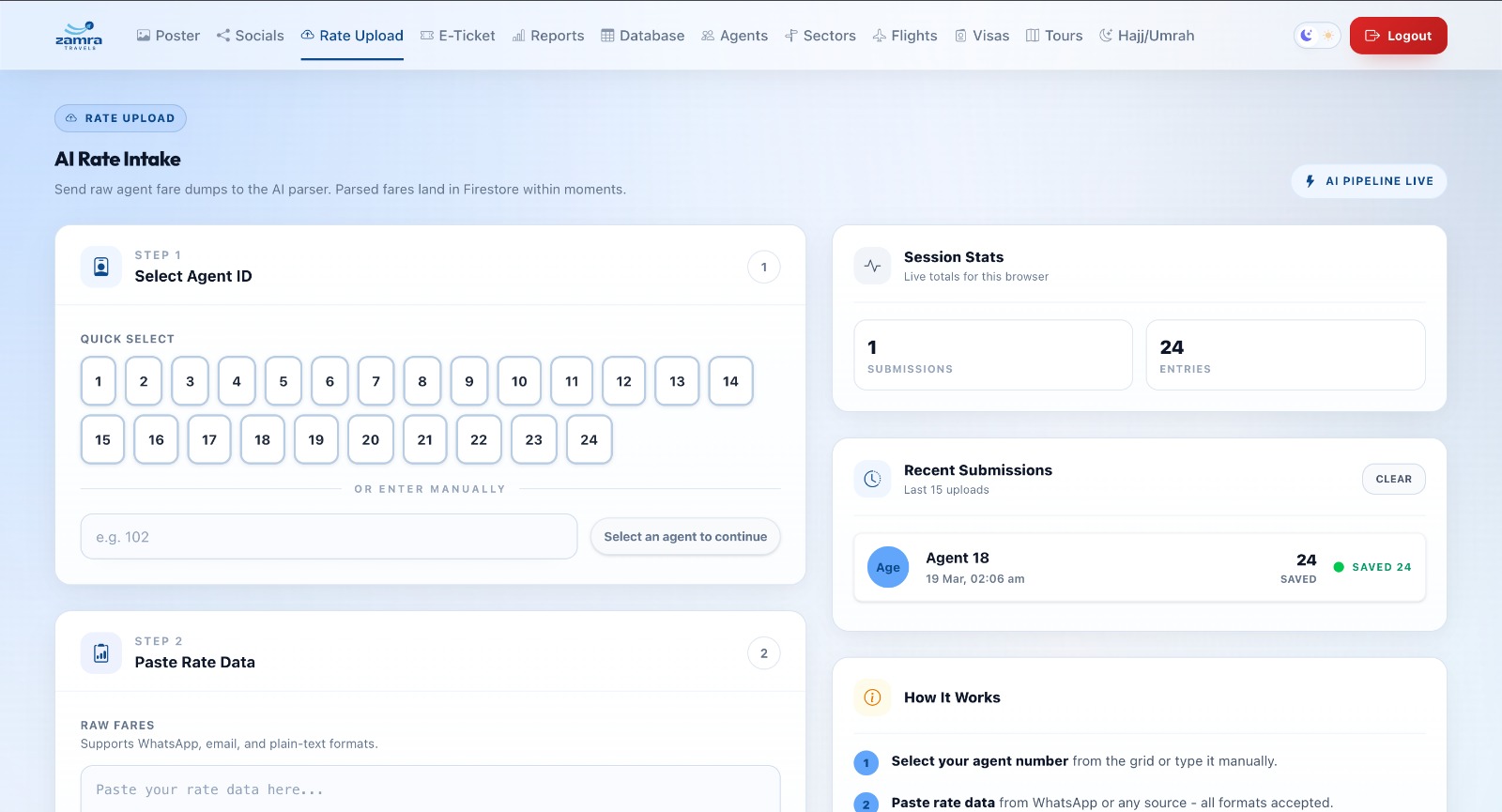1502x812 pixels.
Task: Choose agent 19 button
Action: pyautogui.click(x=316, y=439)
